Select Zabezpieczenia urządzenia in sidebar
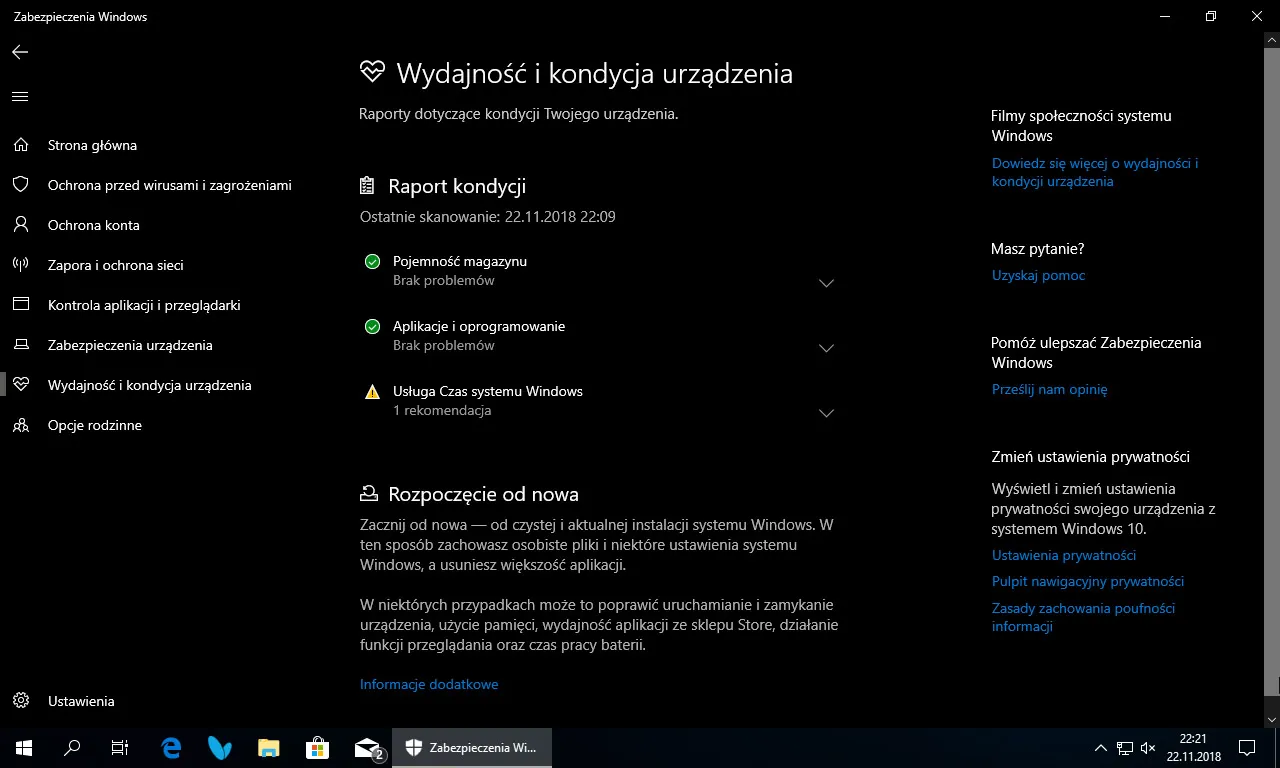 pos(130,345)
